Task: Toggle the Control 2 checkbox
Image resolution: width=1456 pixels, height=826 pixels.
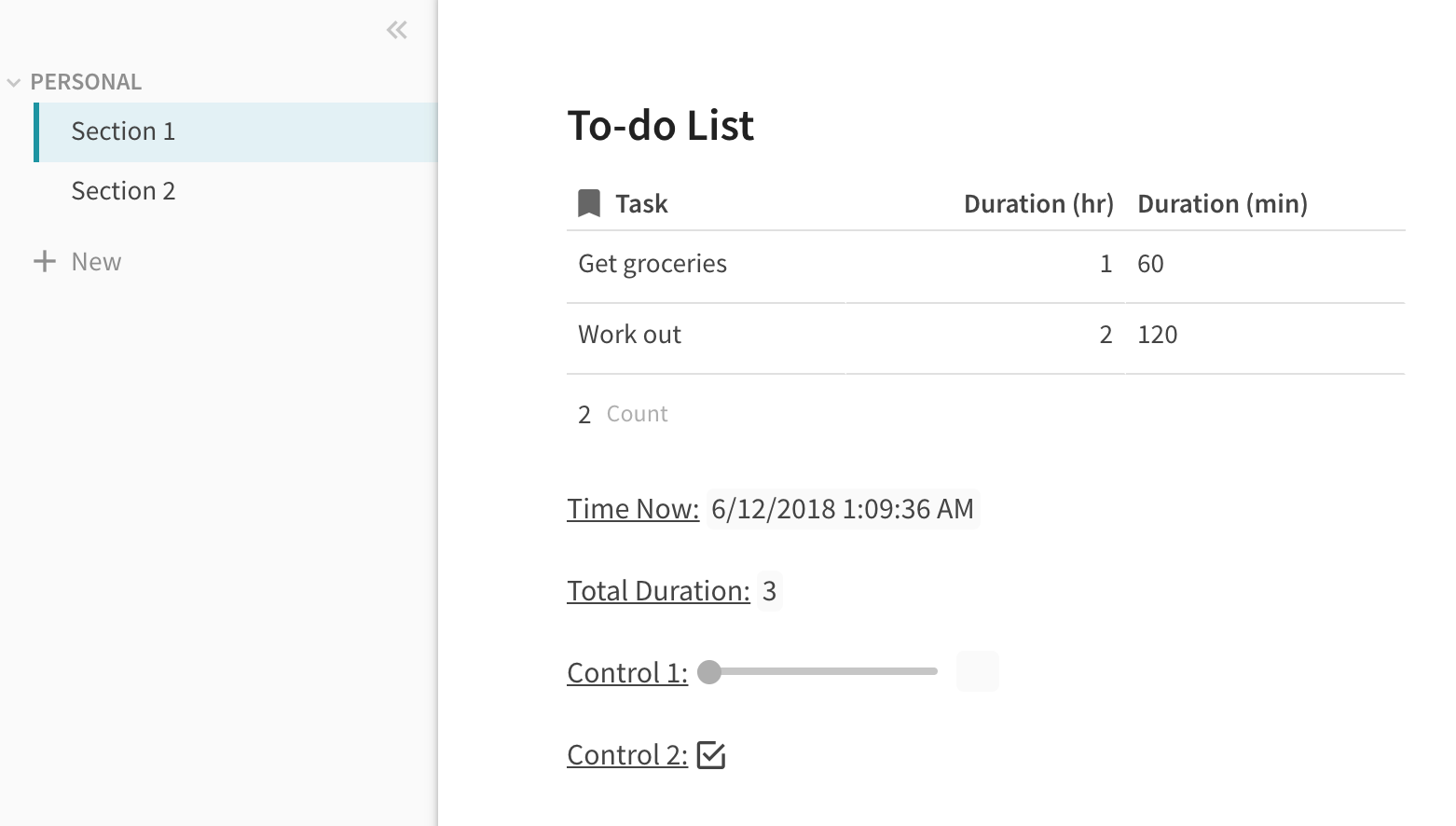Action: pyautogui.click(x=711, y=755)
